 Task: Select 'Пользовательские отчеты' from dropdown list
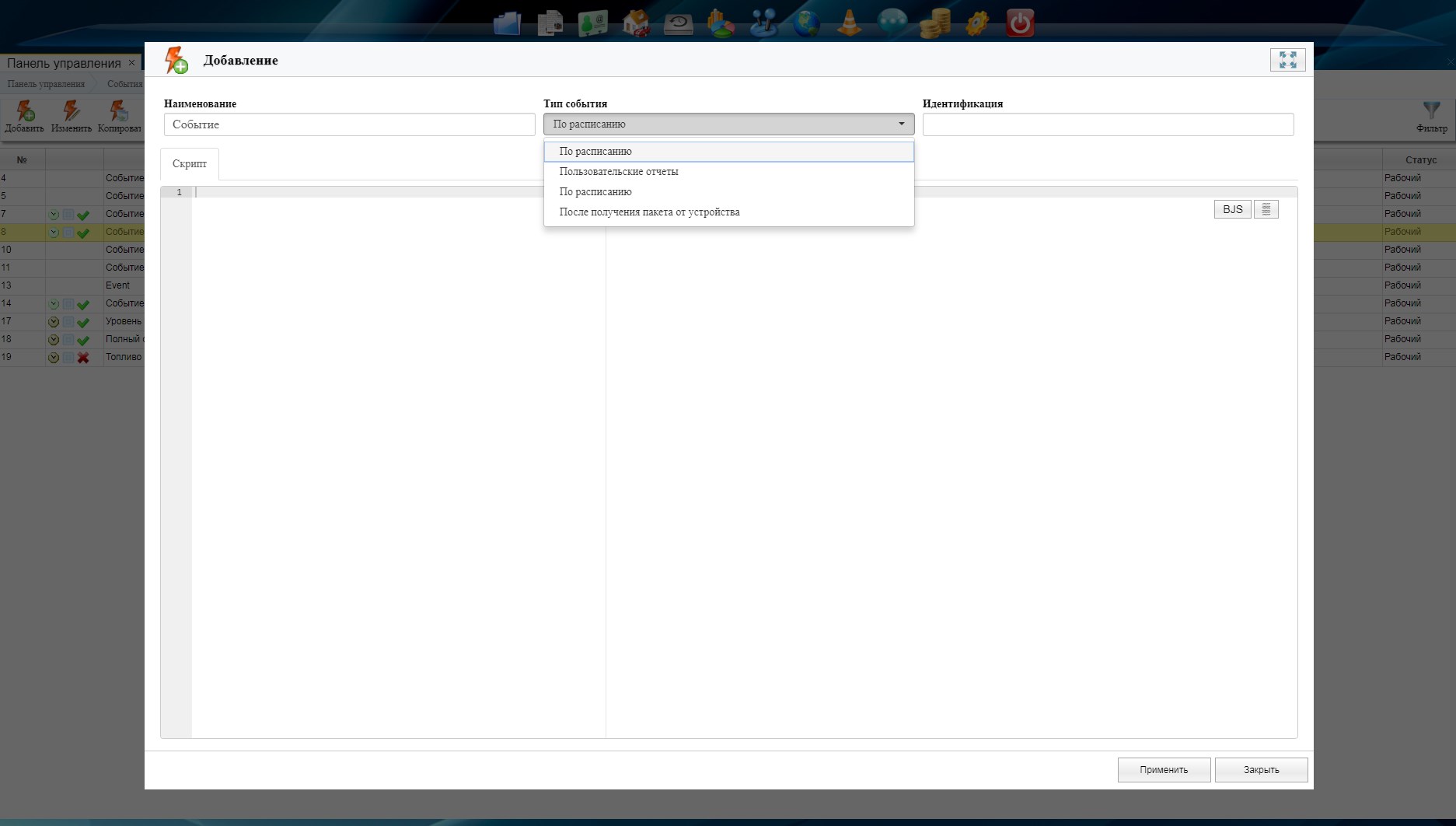[619, 172]
